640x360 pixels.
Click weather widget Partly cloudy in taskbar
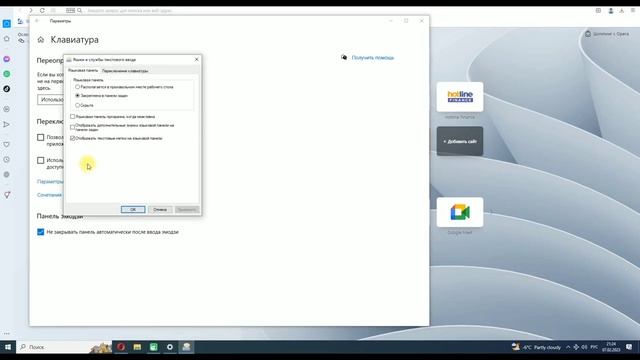point(537,347)
